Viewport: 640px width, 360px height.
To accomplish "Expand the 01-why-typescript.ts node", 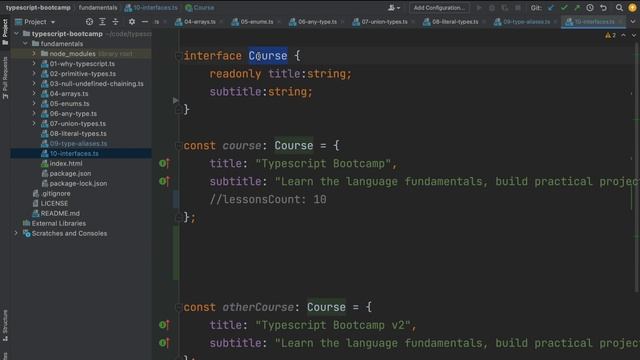I will (34, 64).
